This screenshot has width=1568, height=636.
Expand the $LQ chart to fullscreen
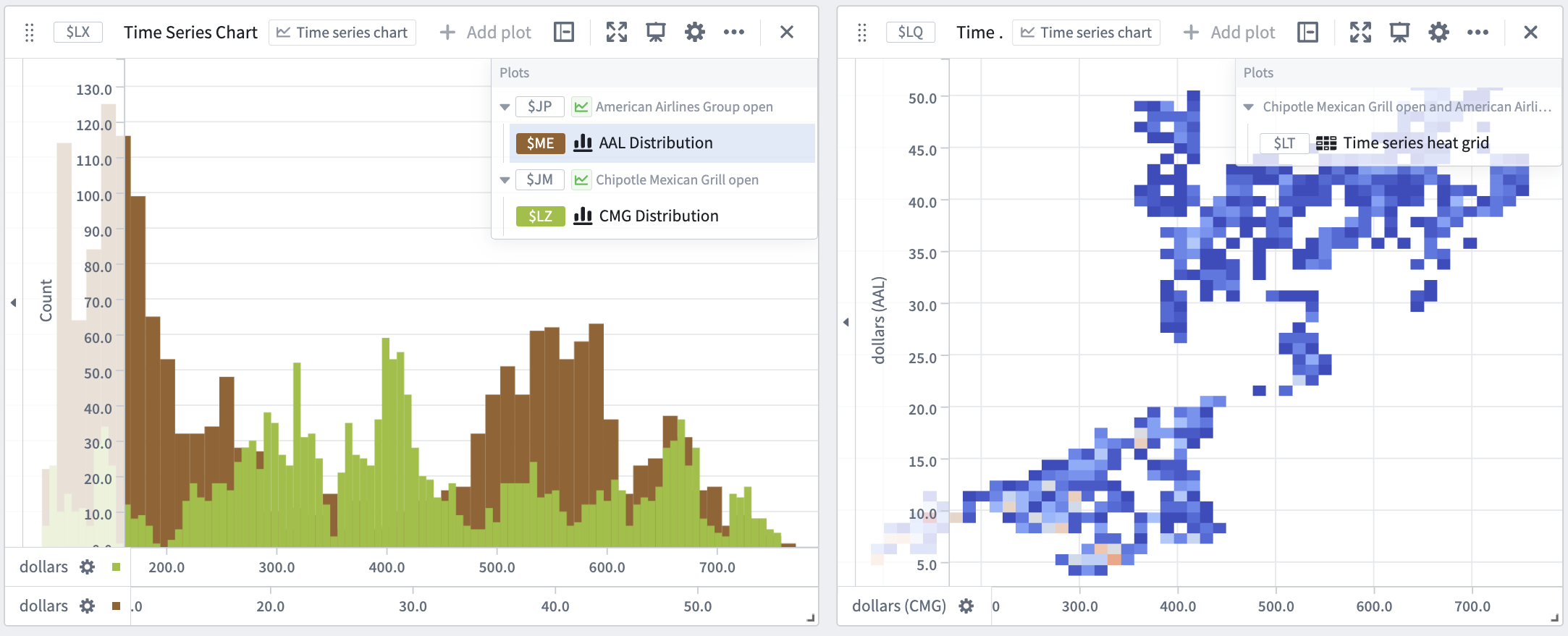coord(1361,32)
